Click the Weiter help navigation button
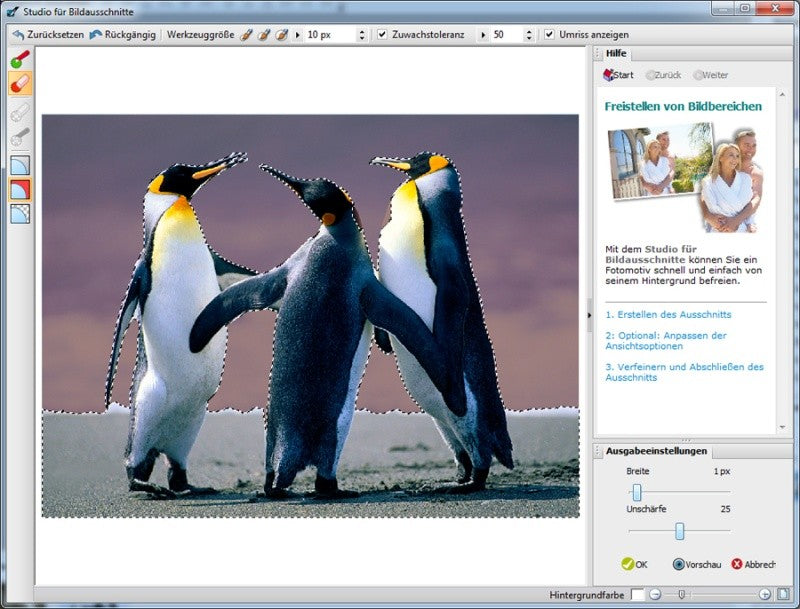Viewport: 800px width, 609px height. point(711,75)
